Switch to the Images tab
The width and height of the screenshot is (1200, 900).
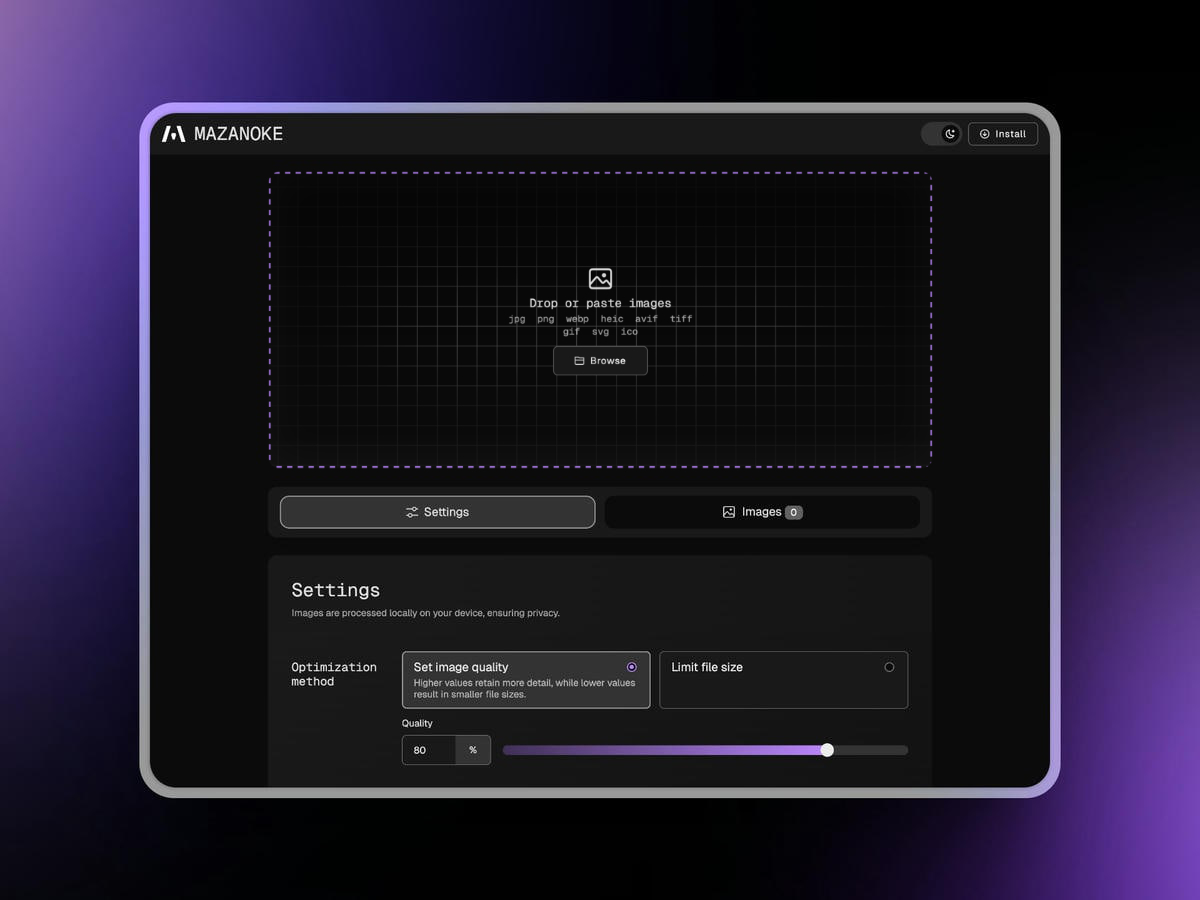(x=763, y=511)
